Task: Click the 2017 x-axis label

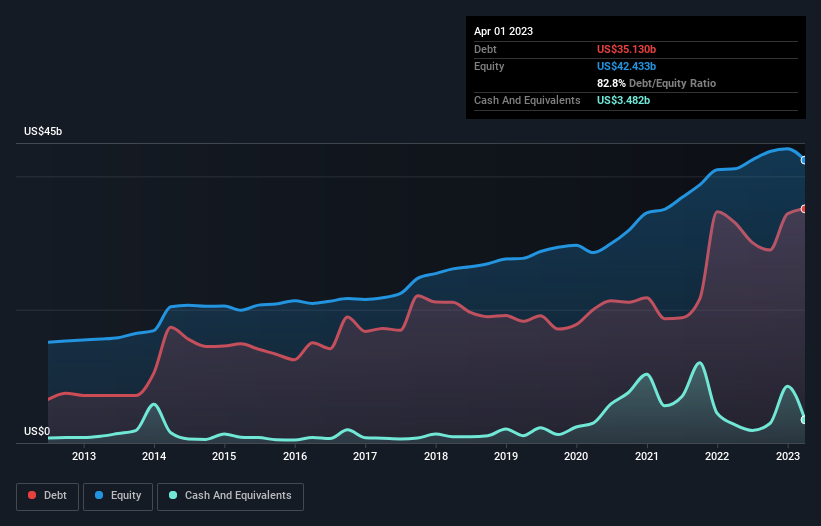Action: pos(365,456)
